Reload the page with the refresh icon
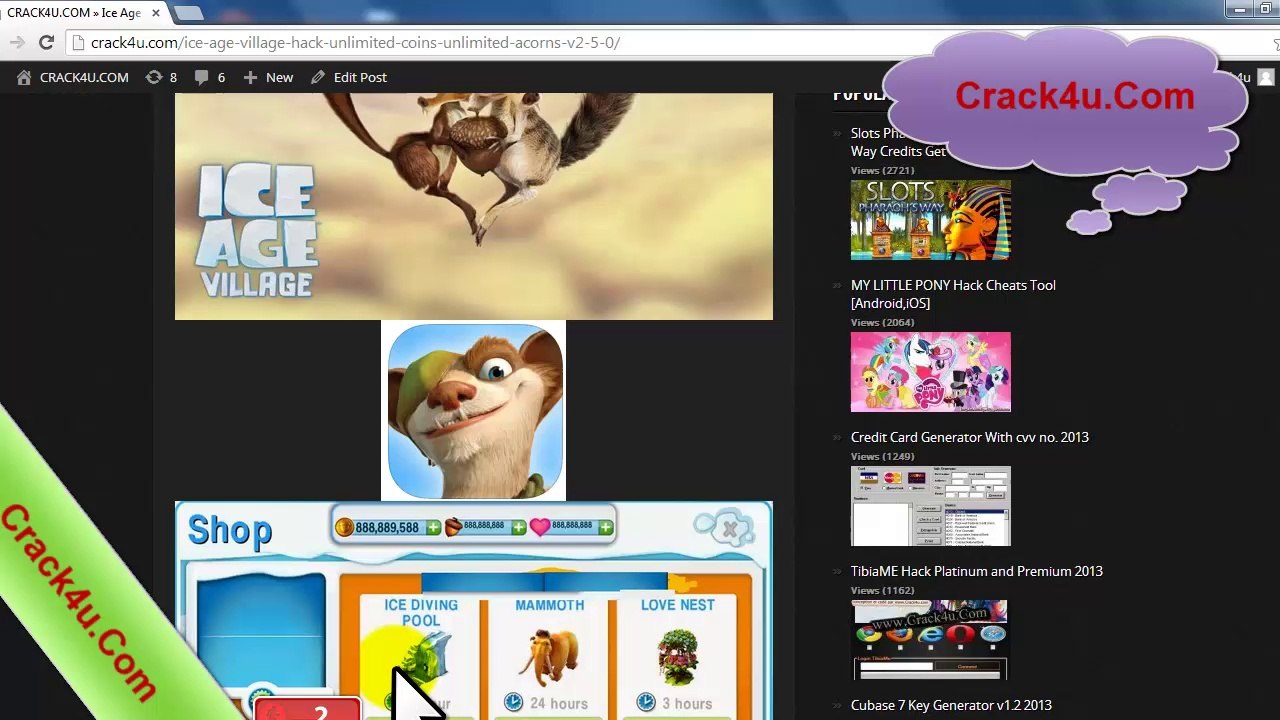Screen dimensions: 1280x720 (x=46, y=43)
